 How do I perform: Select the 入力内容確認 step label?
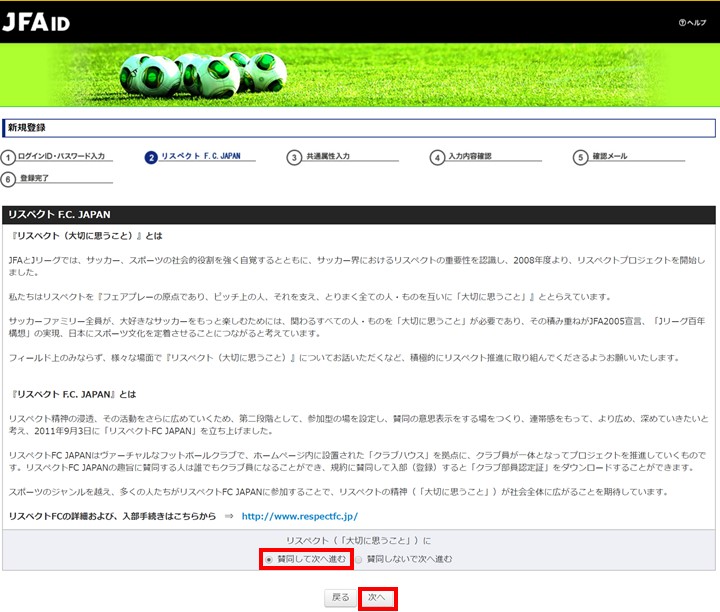pos(470,156)
